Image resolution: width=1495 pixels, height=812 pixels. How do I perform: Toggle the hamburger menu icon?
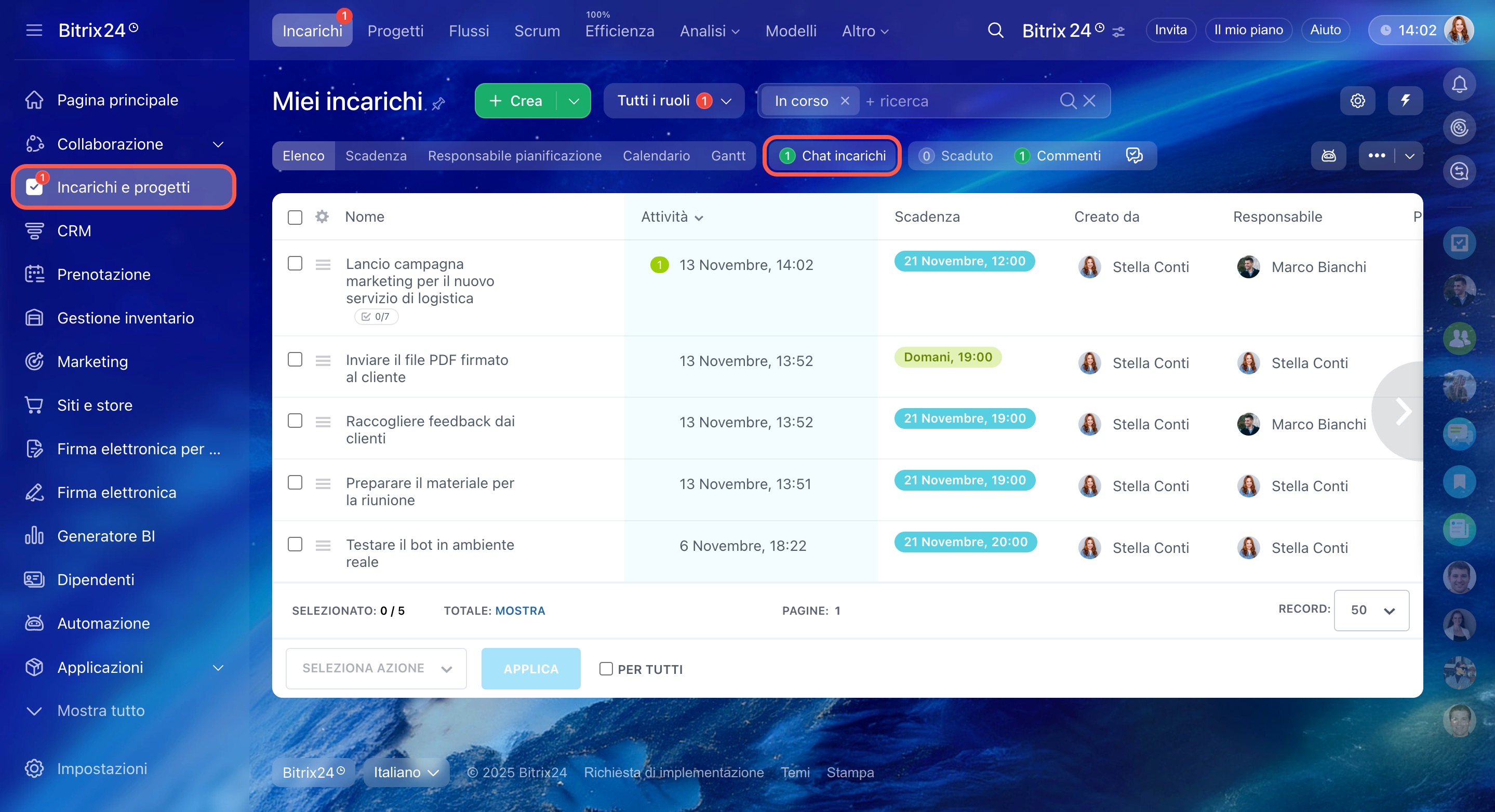34,30
